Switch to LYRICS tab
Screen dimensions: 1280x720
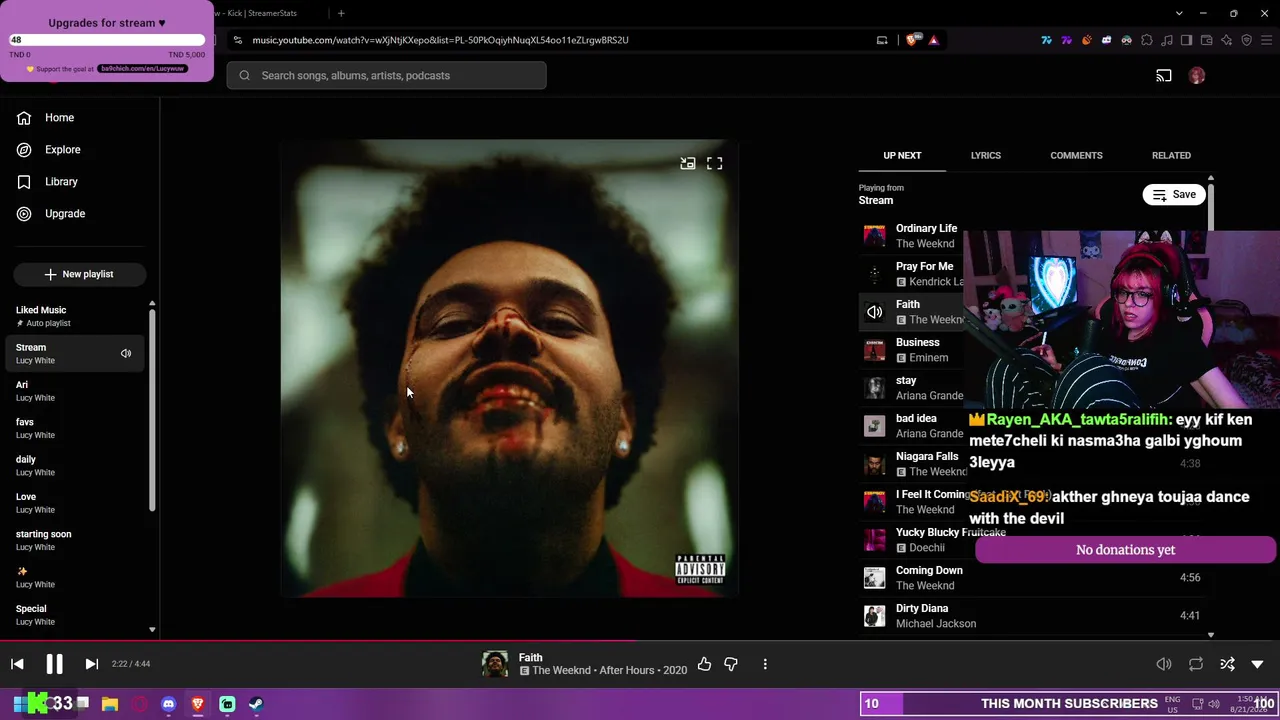click(x=985, y=156)
